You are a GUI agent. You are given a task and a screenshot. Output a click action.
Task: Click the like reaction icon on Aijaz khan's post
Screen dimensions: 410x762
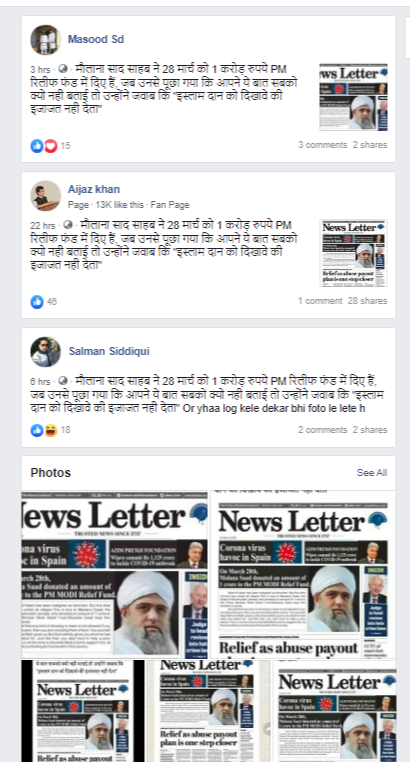(37, 301)
